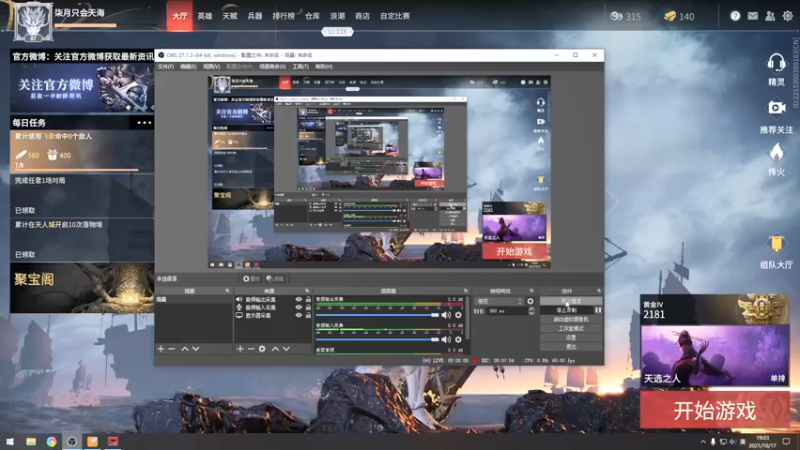Open OBS source properties gear
The width and height of the screenshot is (800, 450).
[262, 349]
